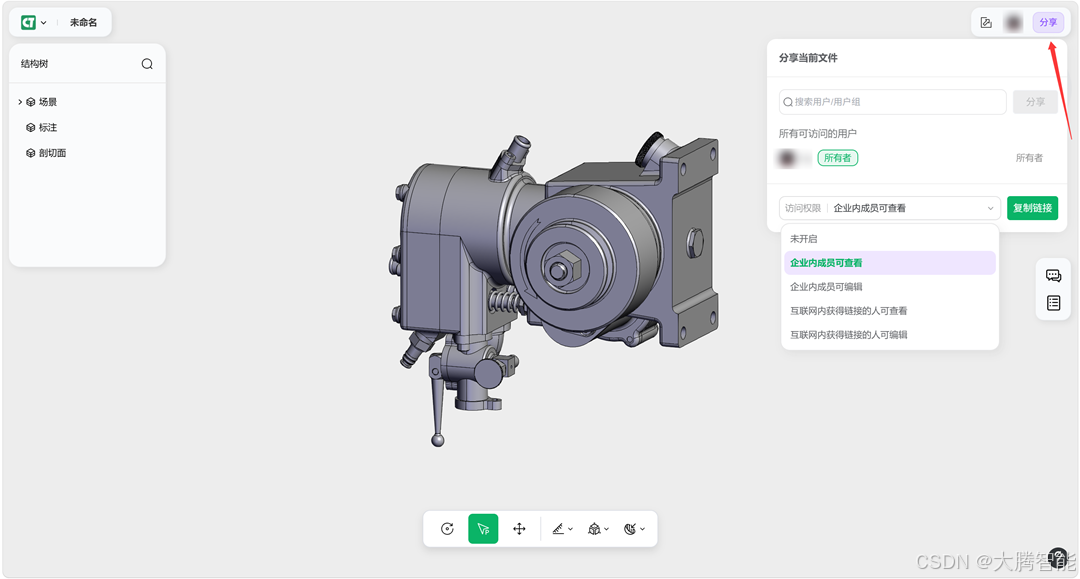Screen dimensions: 1080x579
Task: Expand the exploded view dropdown arrow
Action: (x=606, y=529)
